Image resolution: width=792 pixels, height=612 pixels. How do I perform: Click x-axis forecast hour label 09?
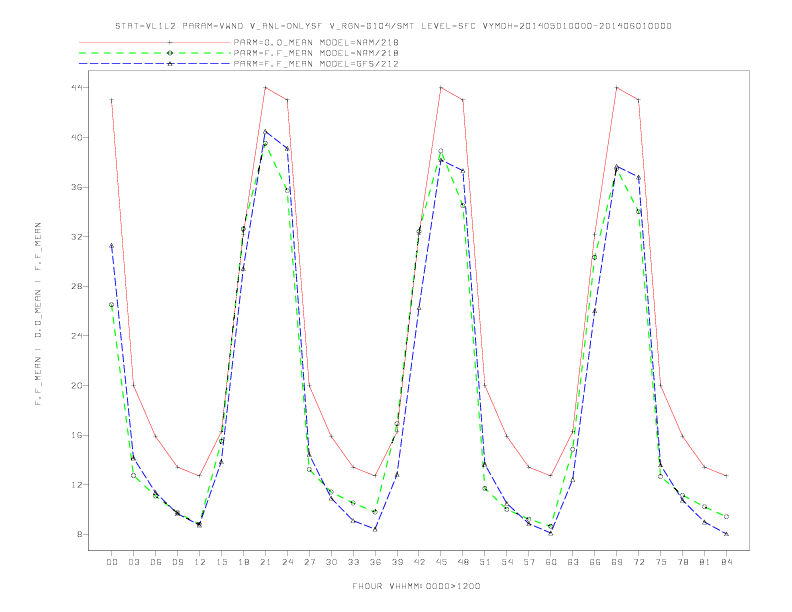(x=177, y=562)
